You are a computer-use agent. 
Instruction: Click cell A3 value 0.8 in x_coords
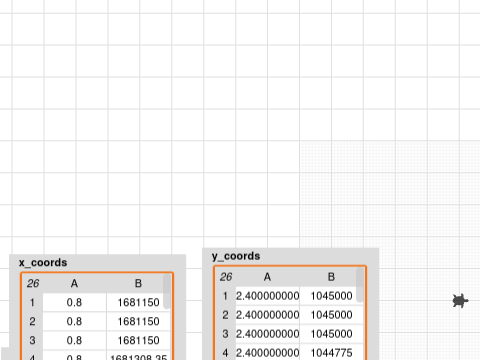[74, 341]
